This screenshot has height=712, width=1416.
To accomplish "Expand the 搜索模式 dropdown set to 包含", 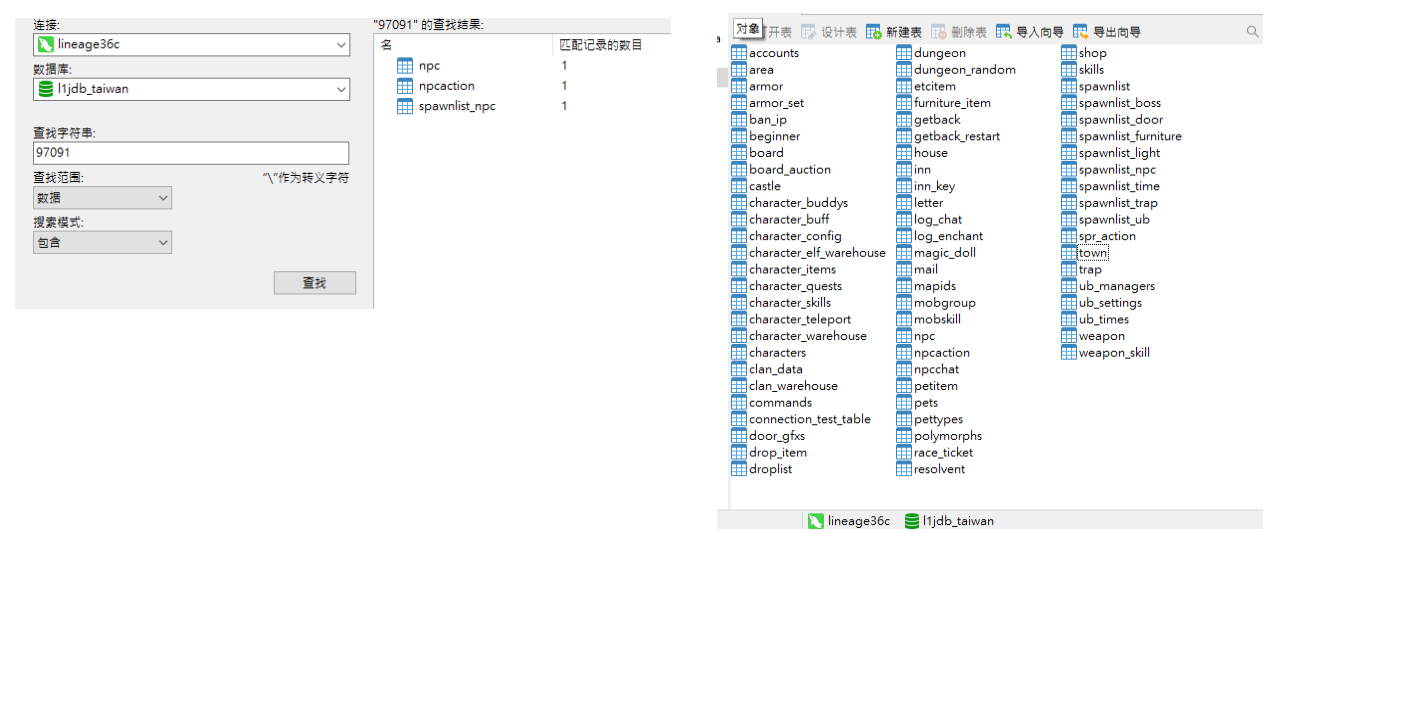I will [102, 242].
